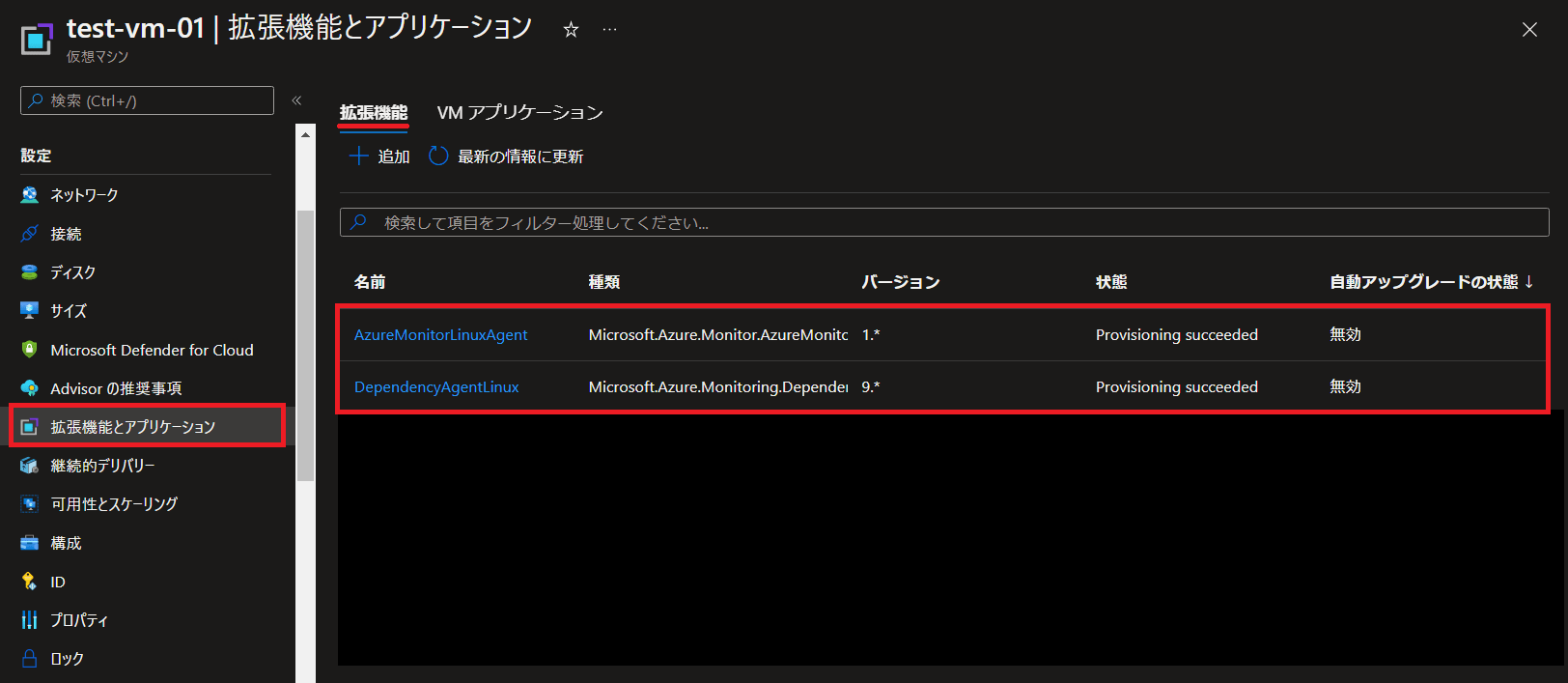Favorite this page with the star icon

tap(571, 30)
